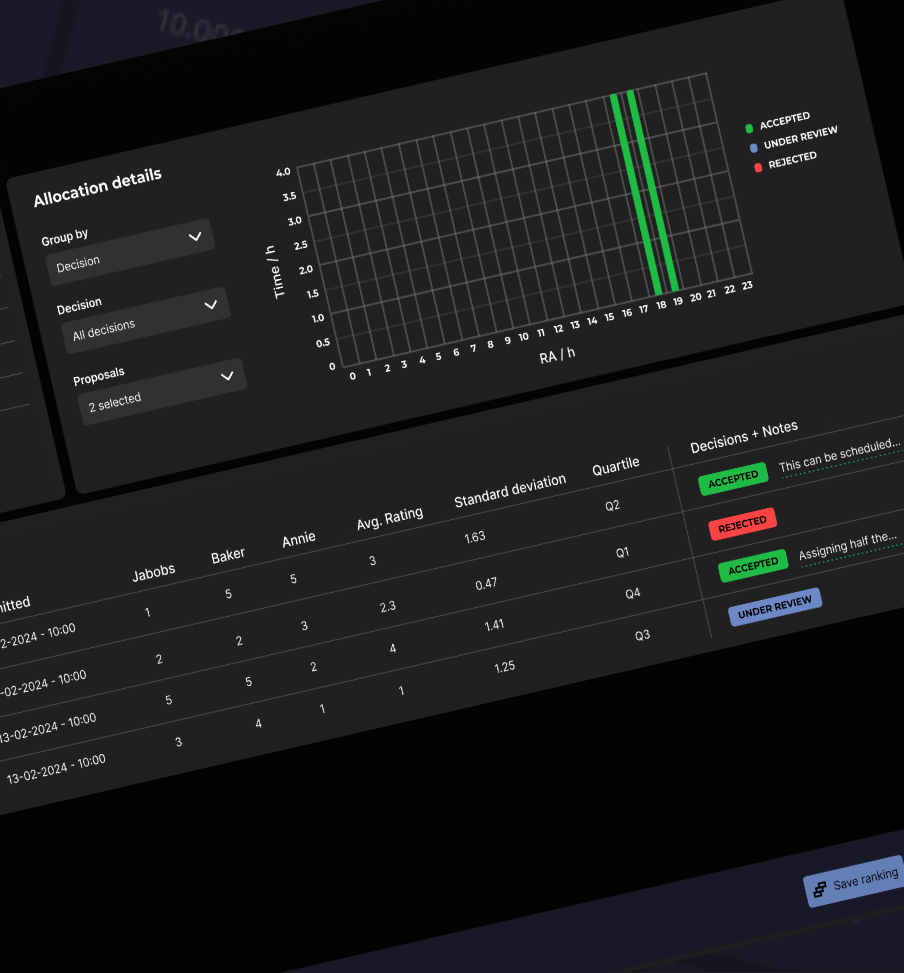Click the icon on the Save ranking button
The height and width of the screenshot is (973, 904).
[x=819, y=889]
